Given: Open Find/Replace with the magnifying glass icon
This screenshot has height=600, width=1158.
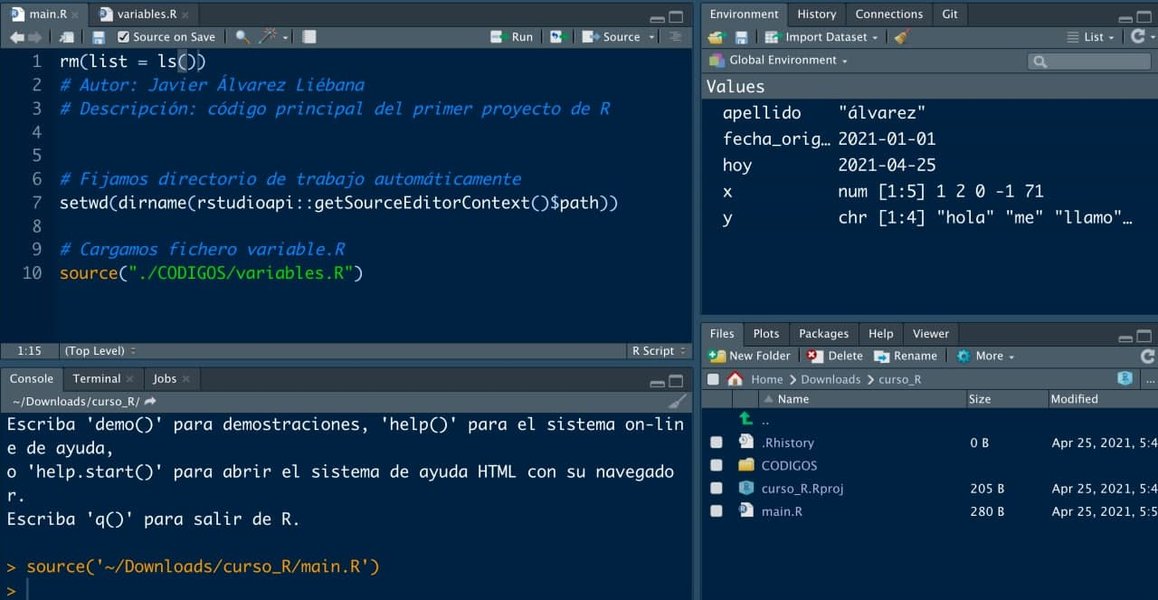Looking at the screenshot, I should click(x=242, y=36).
